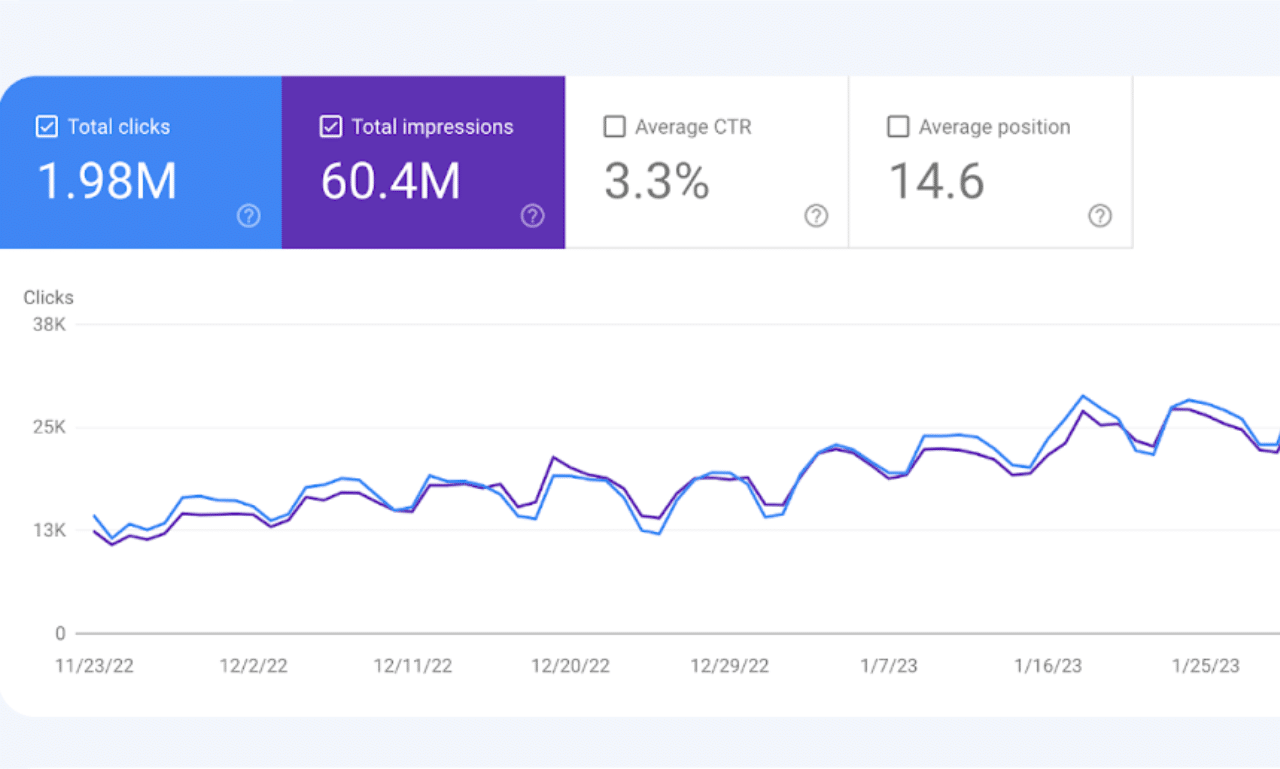The height and width of the screenshot is (769, 1280).
Task: Click the 14.6 position value
Action: pyautogui.click(x=936, y=181)
